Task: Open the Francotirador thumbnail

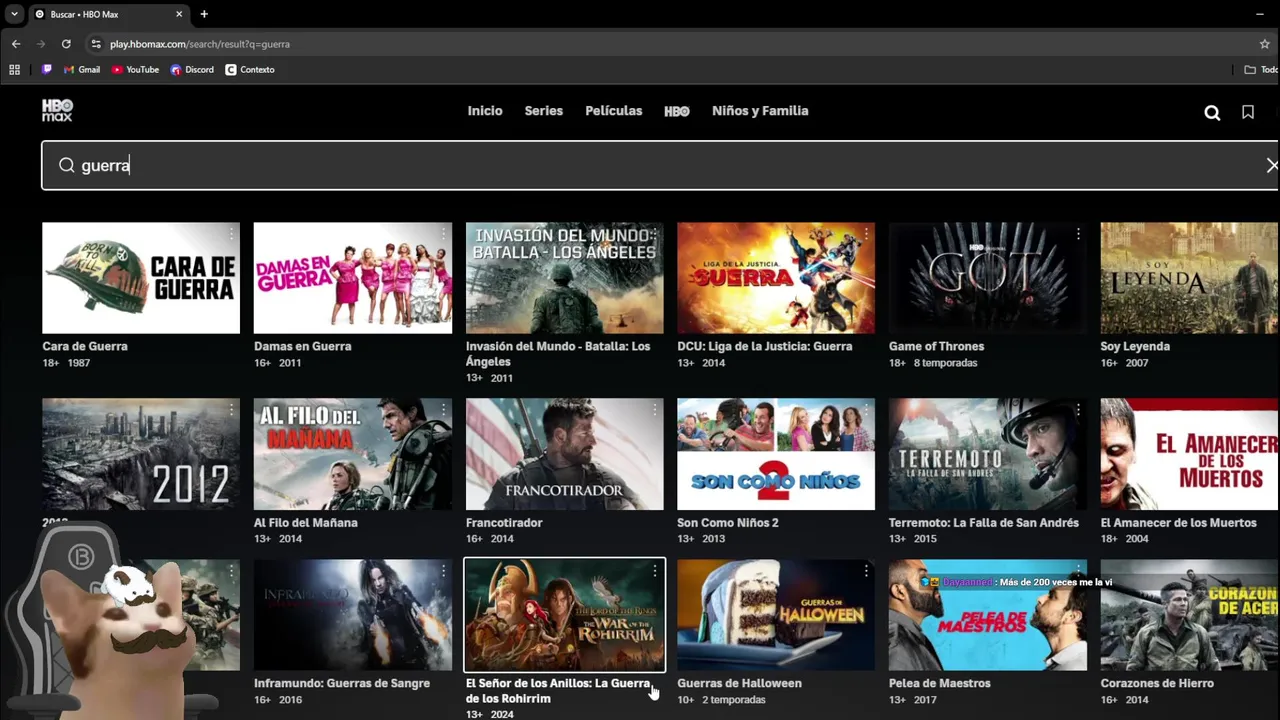Action: (x=565, y=454)
